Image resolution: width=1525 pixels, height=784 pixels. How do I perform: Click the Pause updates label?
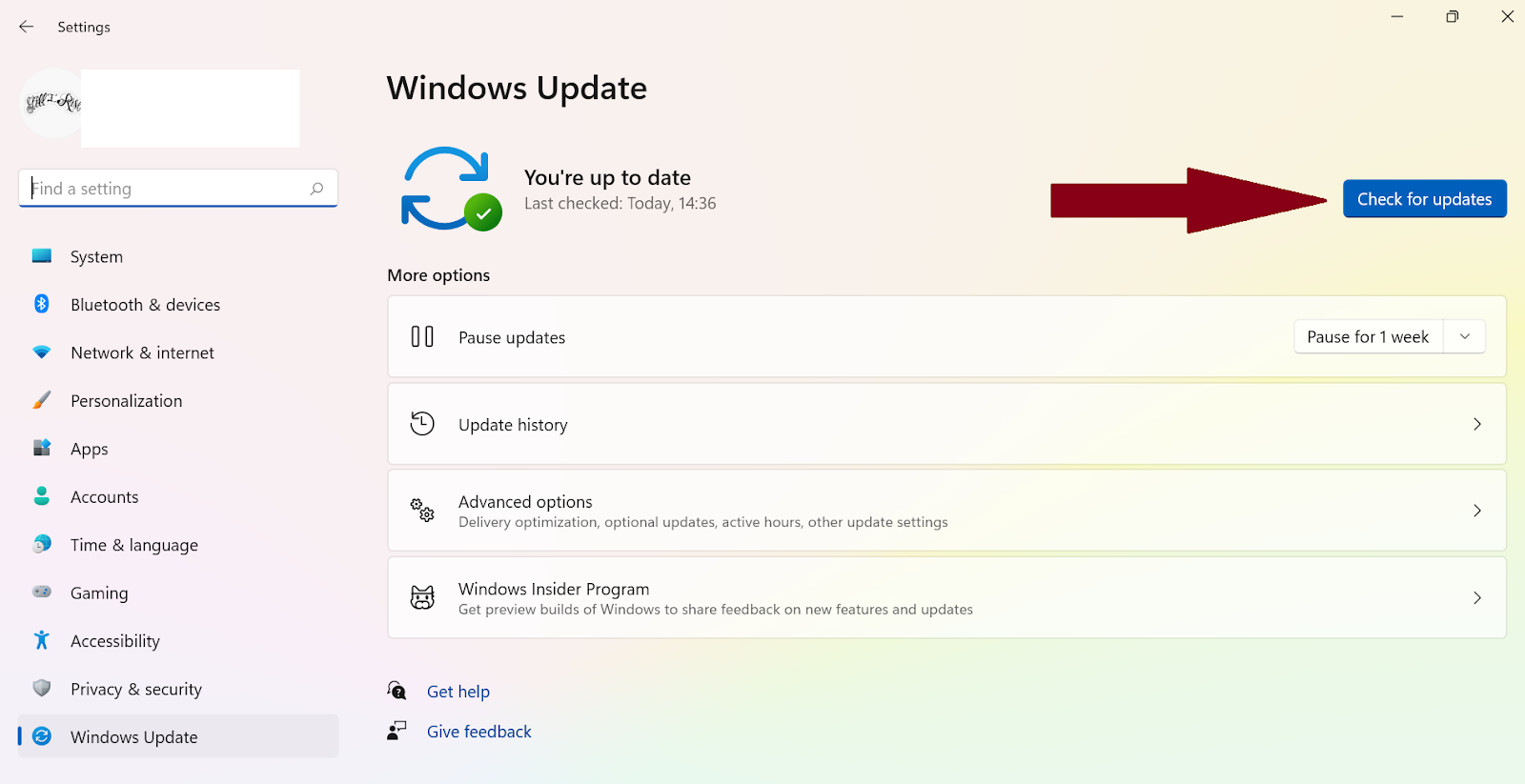pyautogui.click(x=512, y=337)
